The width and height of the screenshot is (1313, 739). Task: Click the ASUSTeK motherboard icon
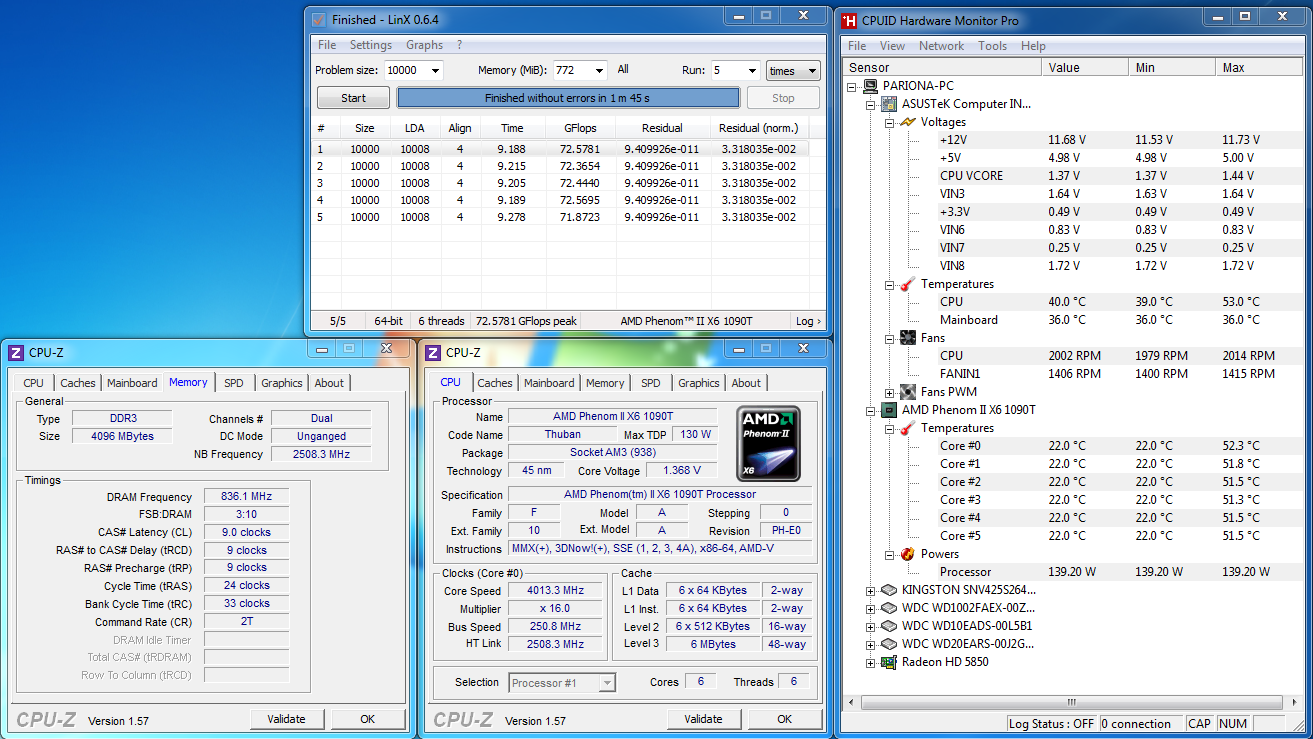click(888, 104)
